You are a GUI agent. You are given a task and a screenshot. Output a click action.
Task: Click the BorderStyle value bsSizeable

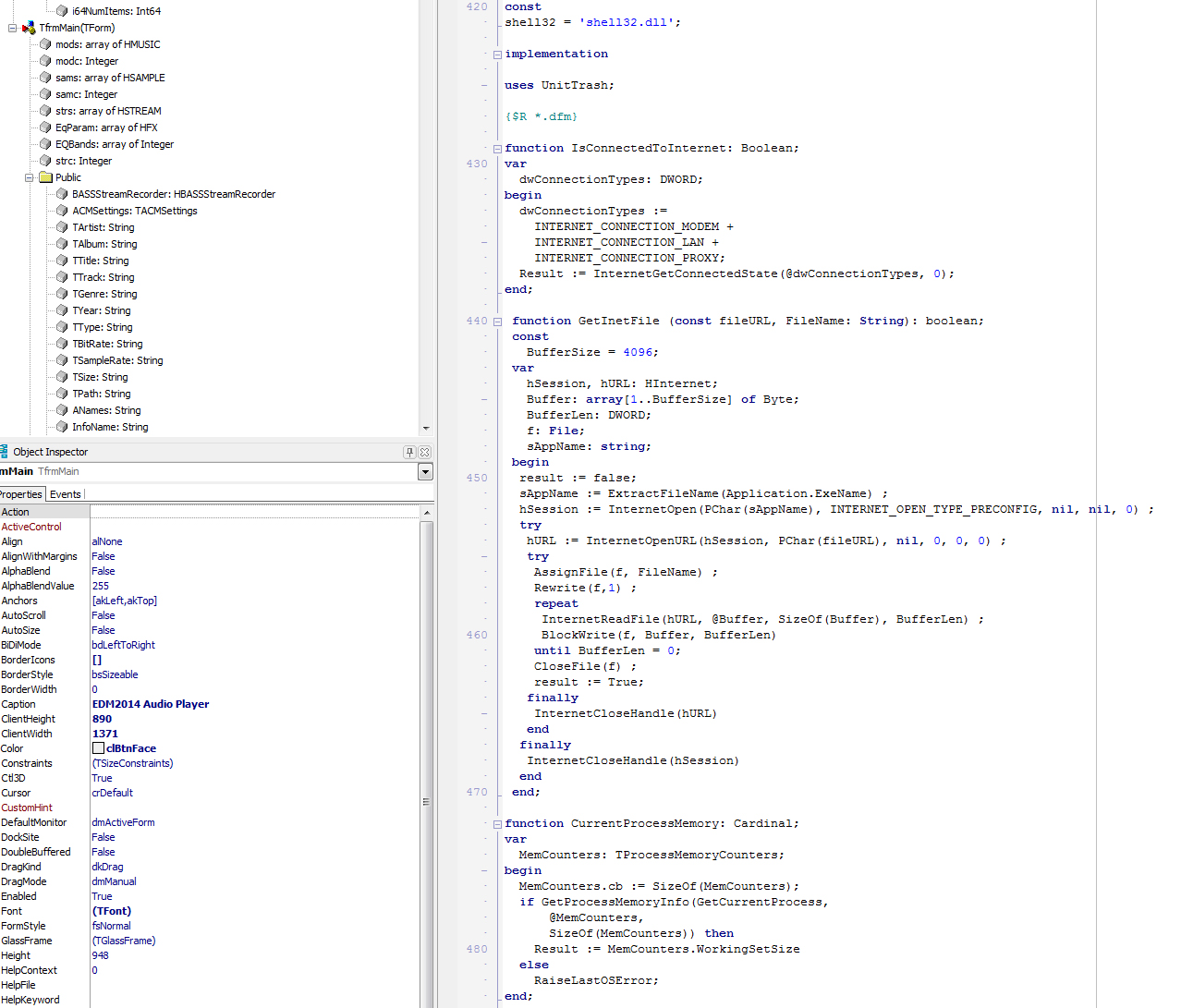[x=116, y=674]
